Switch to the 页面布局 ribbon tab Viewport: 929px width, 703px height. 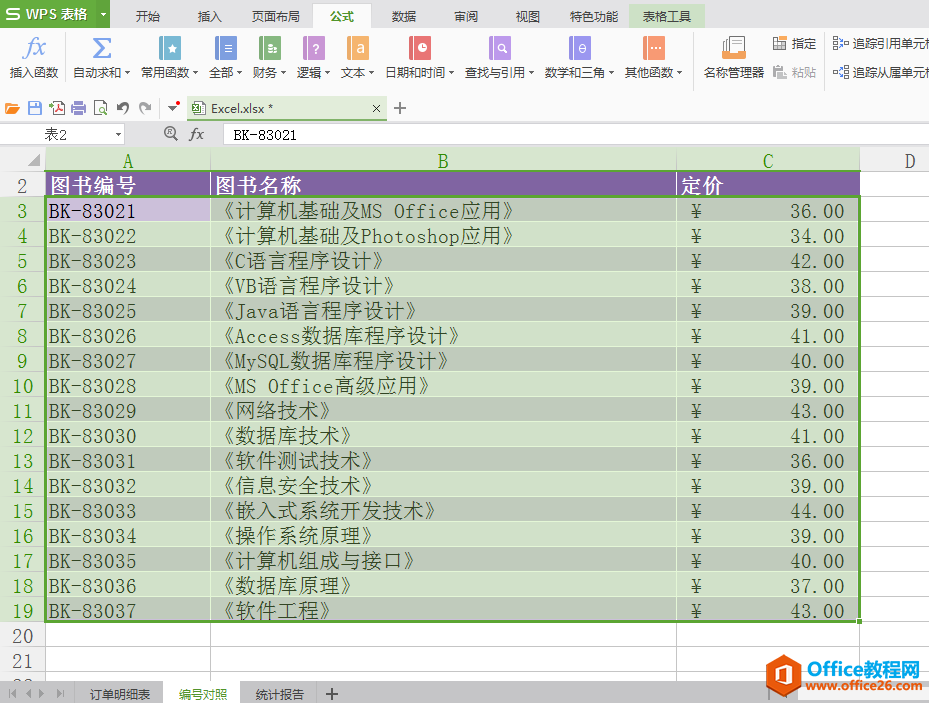pyautogui.click(x=276, y=17)
